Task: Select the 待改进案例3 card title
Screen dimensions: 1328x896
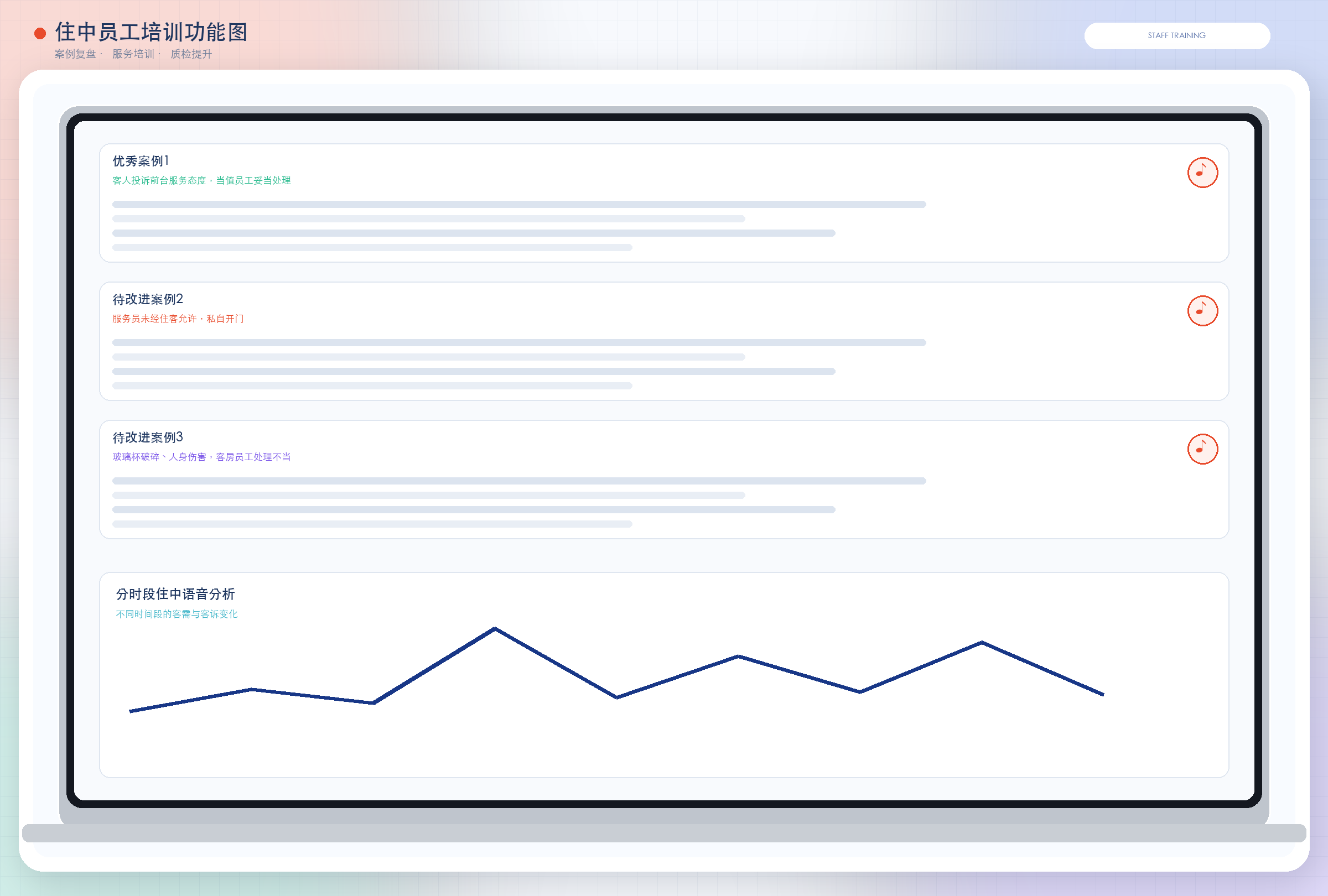Action: pos(147,437)
